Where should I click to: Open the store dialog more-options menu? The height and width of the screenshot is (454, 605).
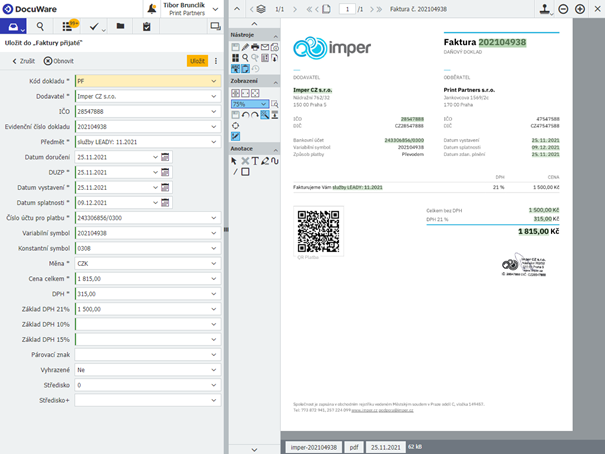pos(216,61)
